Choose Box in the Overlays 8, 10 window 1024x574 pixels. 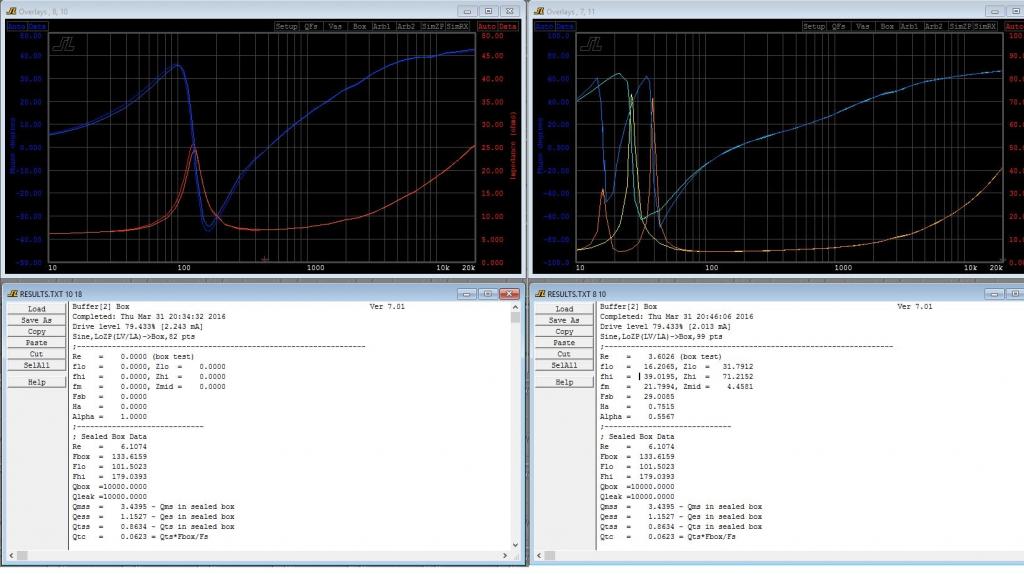[x=359, y=26]
